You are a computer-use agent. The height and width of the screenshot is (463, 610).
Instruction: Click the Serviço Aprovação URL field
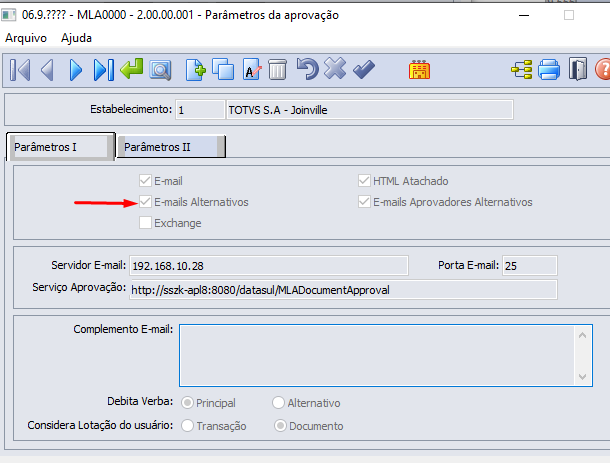click(344, 289)
